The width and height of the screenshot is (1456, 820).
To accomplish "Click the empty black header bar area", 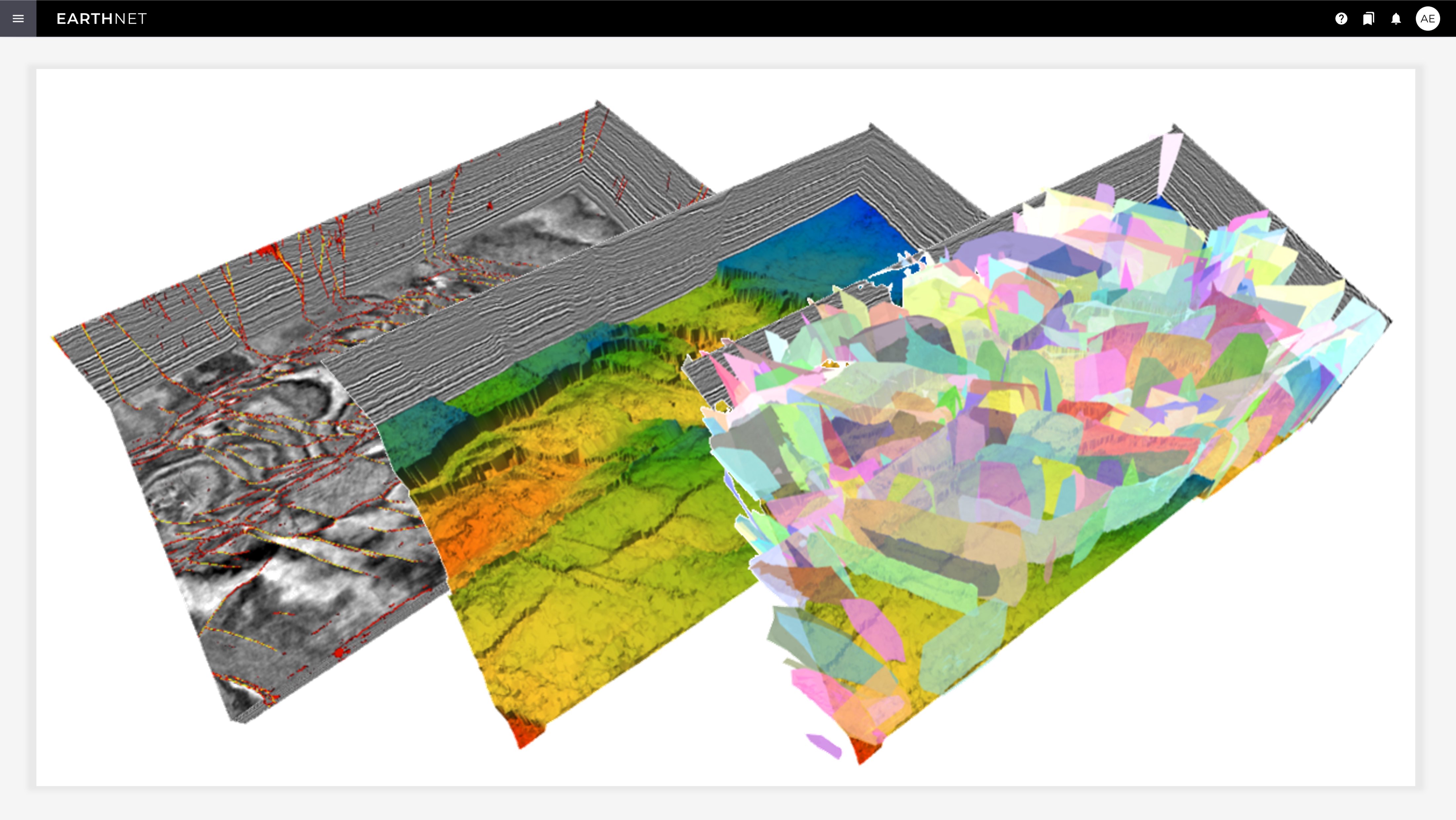I will (x=735, y=19).
